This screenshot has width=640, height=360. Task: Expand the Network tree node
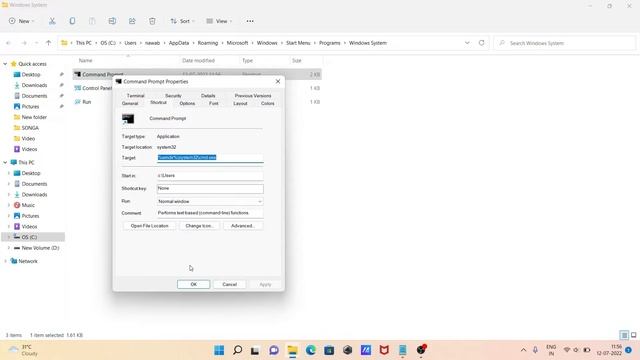tap(5, 261)
